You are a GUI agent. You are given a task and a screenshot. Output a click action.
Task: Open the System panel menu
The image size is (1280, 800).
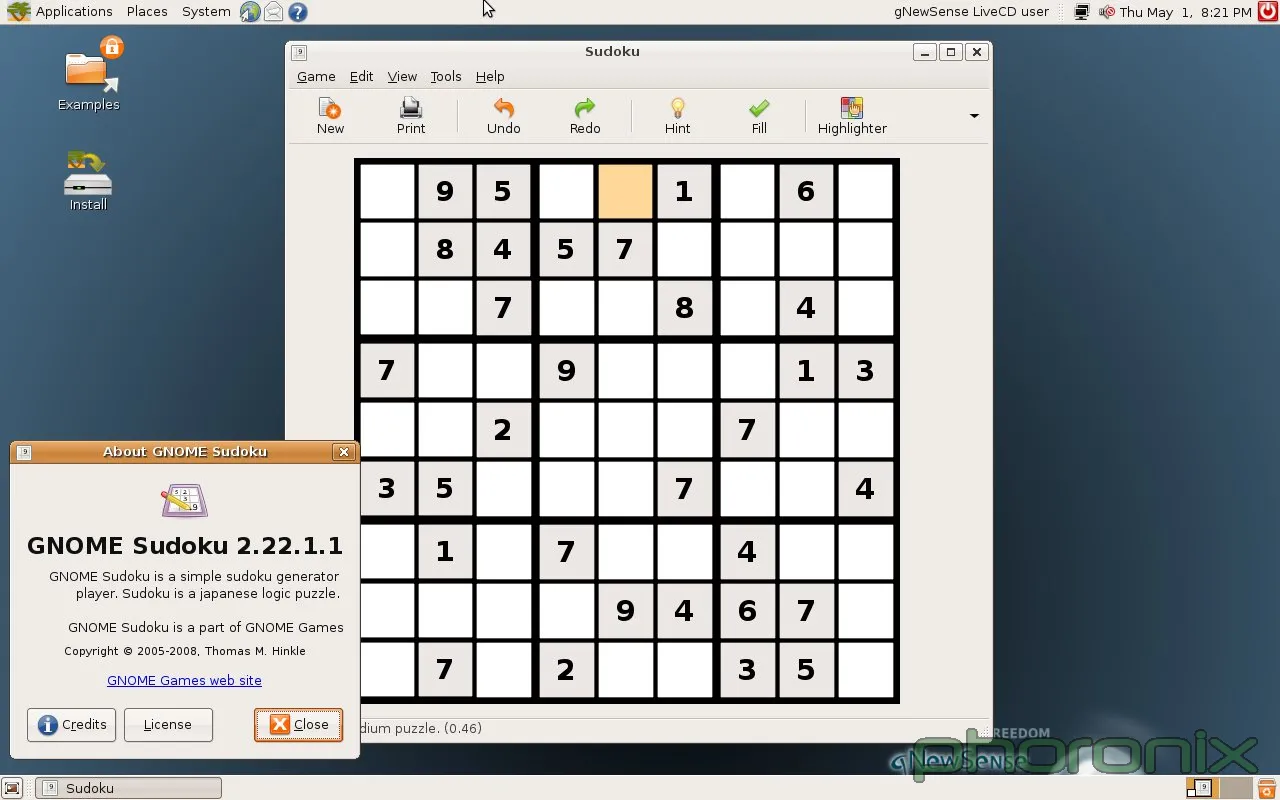tap(206, 12)
